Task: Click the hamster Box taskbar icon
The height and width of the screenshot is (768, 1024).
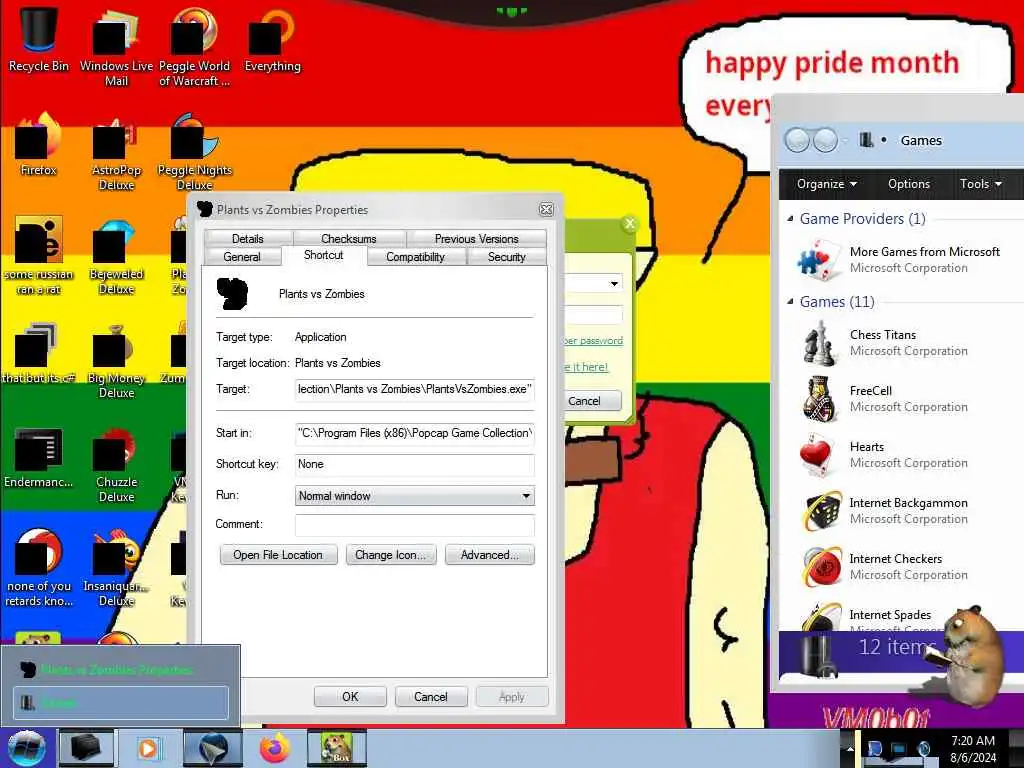Action: tap(337, 748)
